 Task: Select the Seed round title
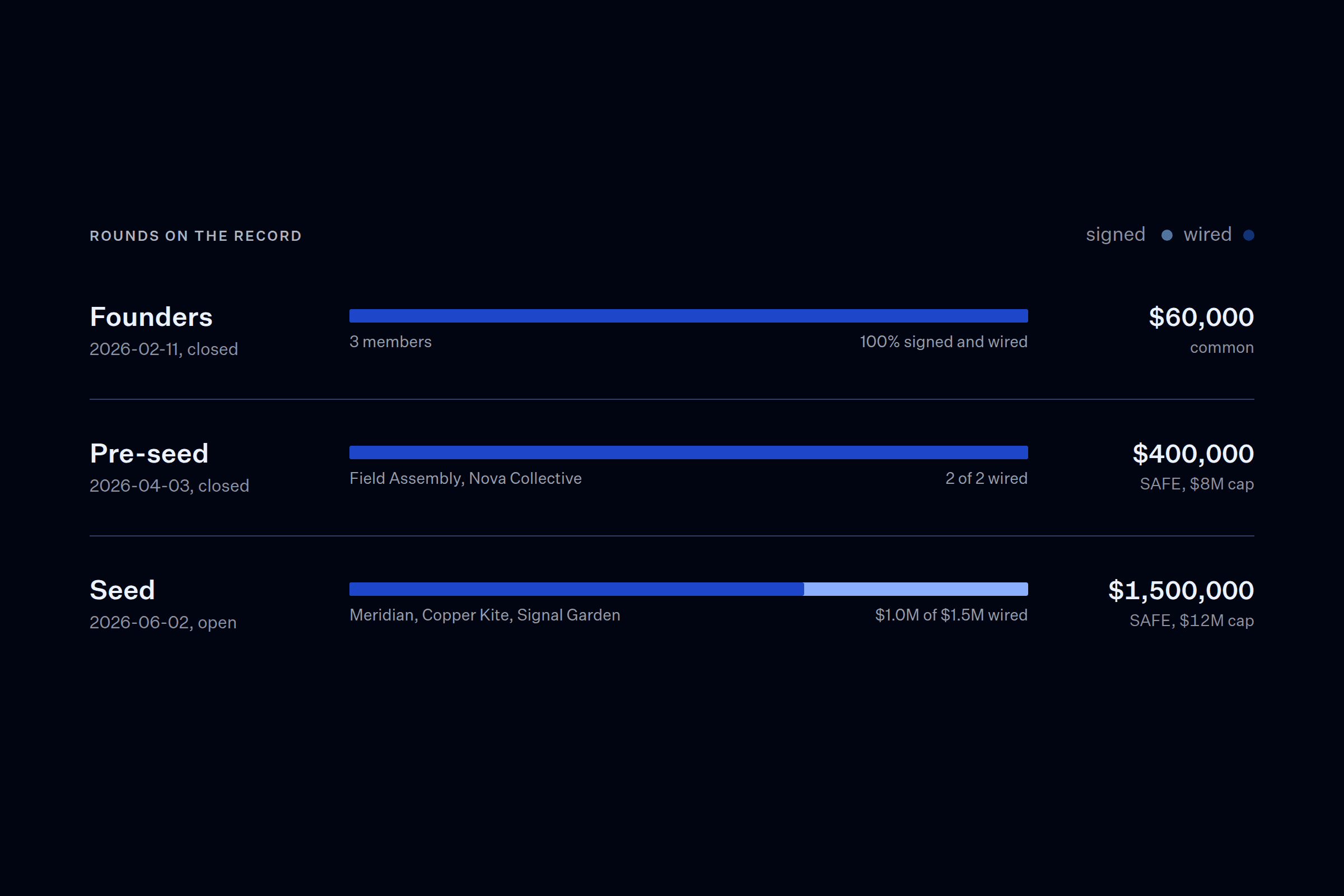(x=122, y=590)
